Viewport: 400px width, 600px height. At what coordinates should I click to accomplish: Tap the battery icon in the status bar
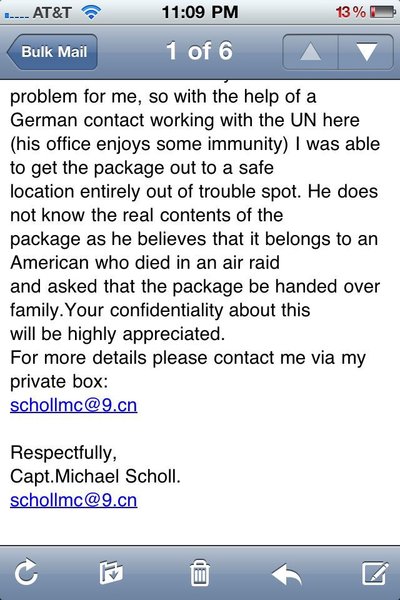[382, 12]
